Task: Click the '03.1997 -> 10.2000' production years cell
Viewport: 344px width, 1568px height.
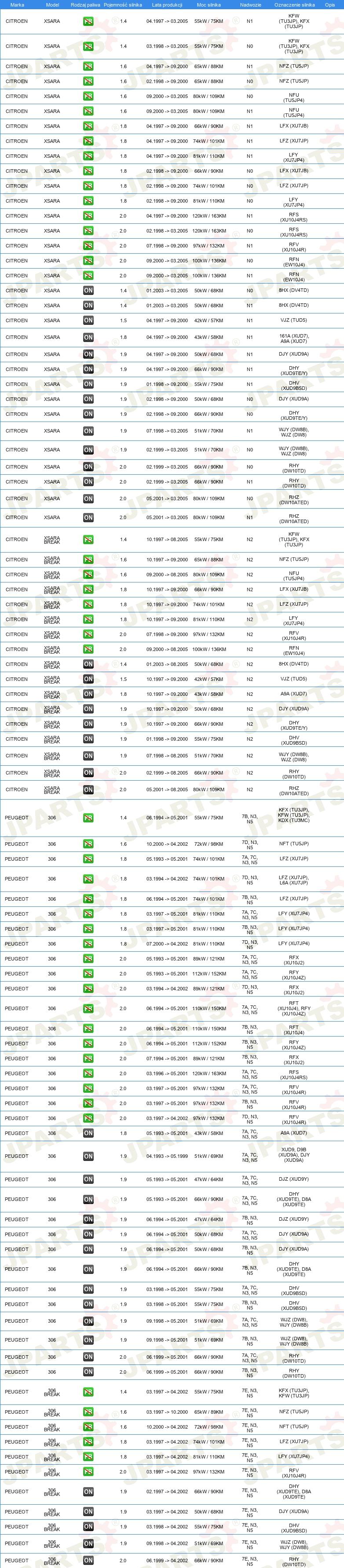Action: [167, 1412]
